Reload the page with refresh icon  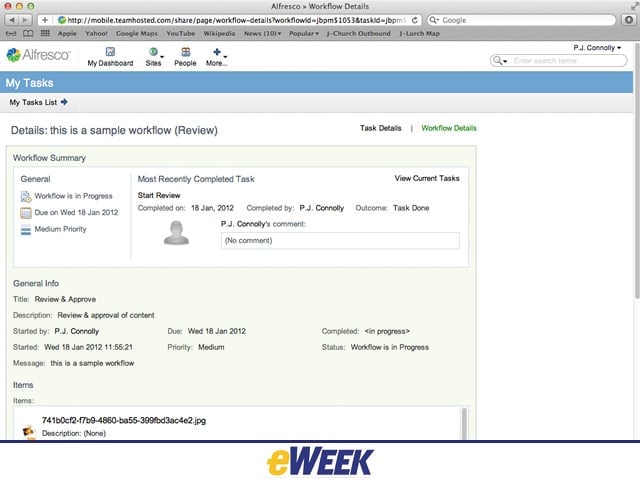pyautogui.click(x=415, y=20)
